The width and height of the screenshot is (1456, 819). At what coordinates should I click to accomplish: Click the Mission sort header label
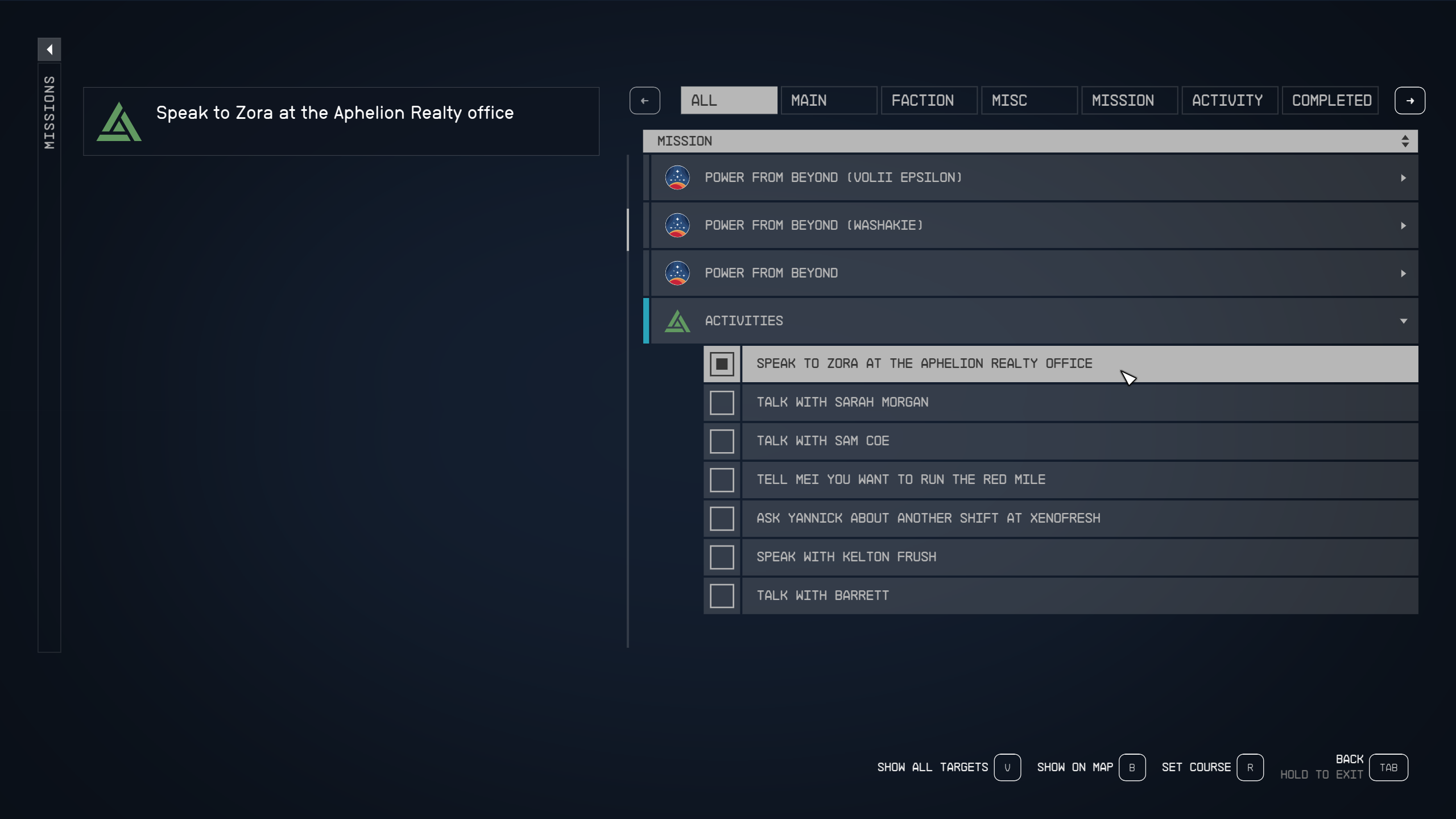(x=685, y=141)
